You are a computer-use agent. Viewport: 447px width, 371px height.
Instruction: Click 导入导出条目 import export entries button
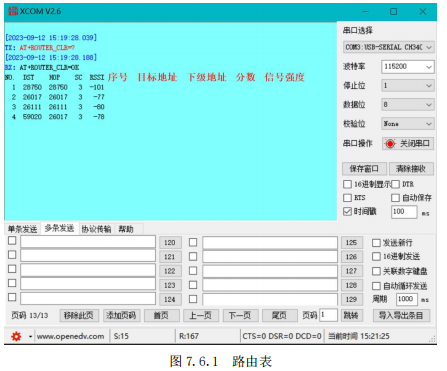[x=401, y=315]
